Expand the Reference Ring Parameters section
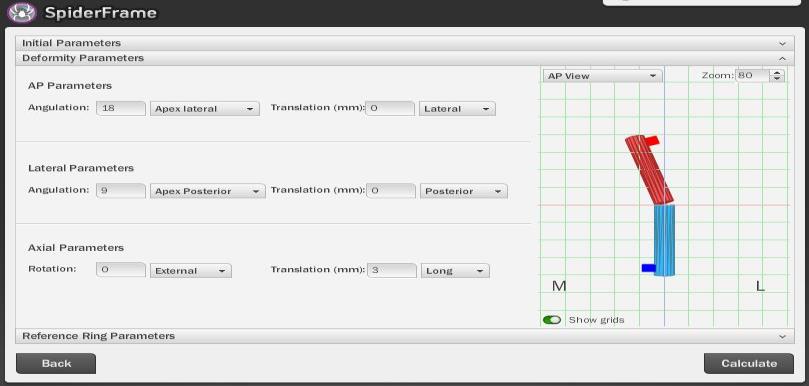809x386 pixels. [x=404, y=336]
